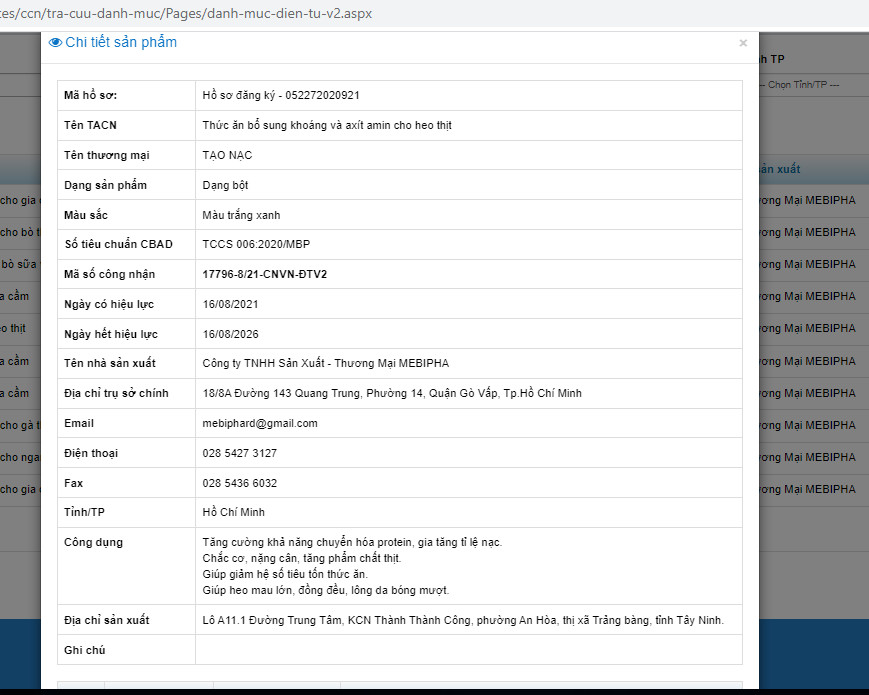Click the Chi tiết sản phẩm title
The height and width of the screenshot is (695, 869).
click(121, 43)
